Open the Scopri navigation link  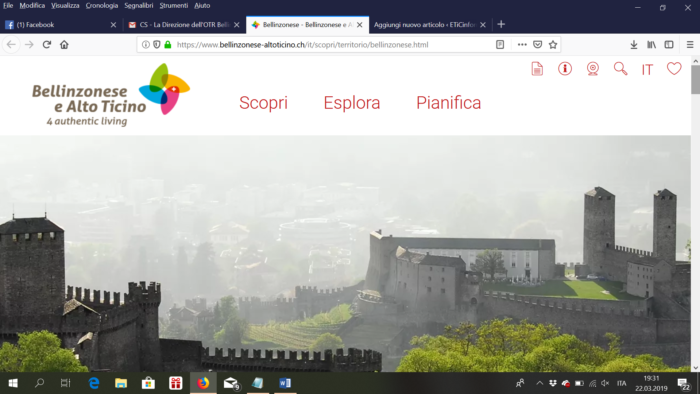pos(263,103)
